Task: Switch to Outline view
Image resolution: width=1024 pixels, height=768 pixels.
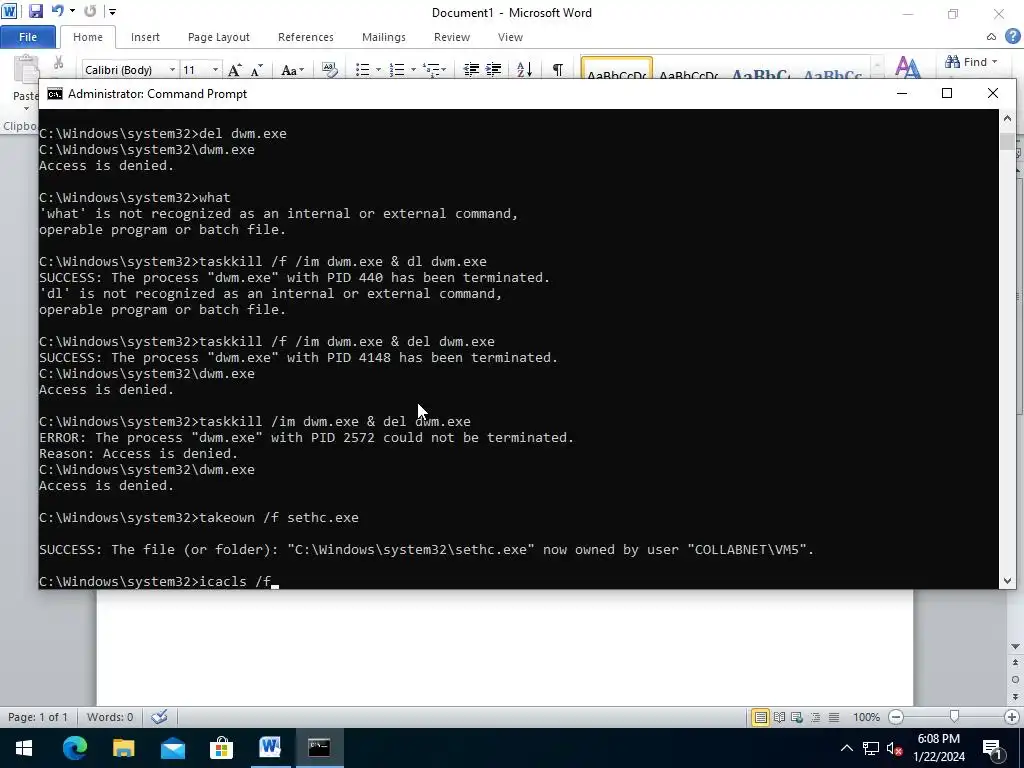Action: 816,717
